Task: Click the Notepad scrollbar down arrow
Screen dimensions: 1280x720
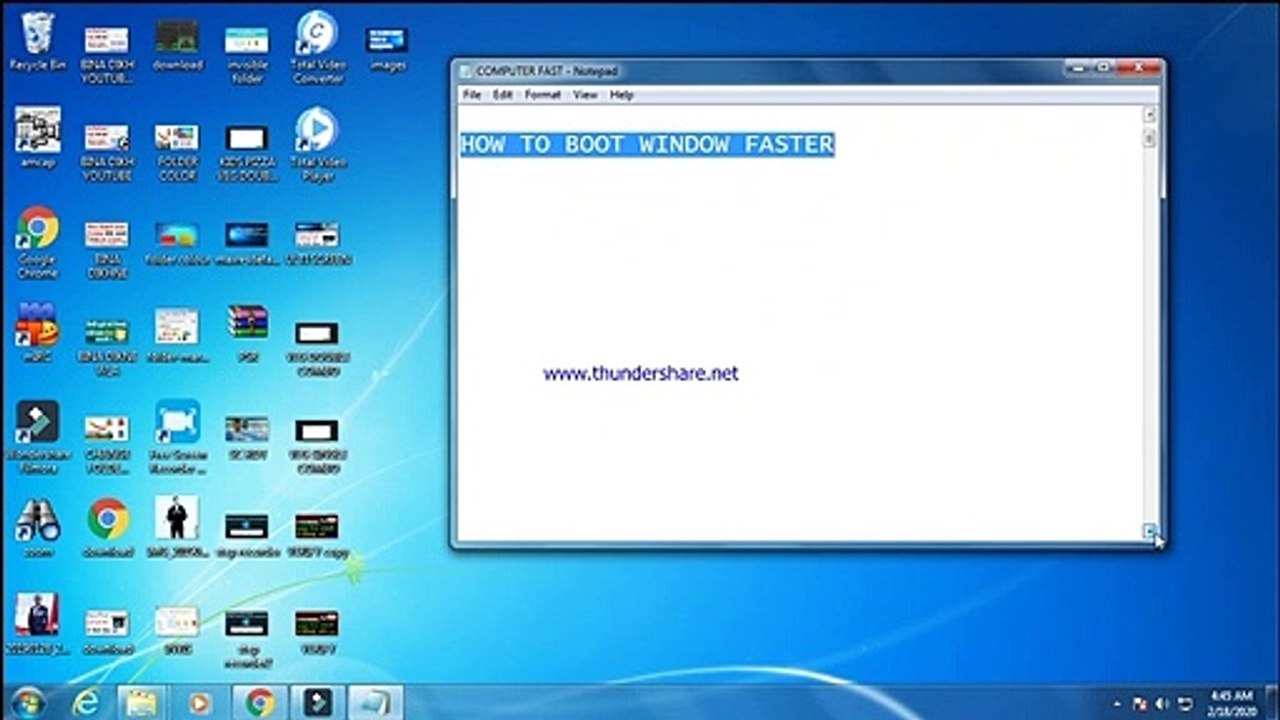Action: pos(1149,531)
